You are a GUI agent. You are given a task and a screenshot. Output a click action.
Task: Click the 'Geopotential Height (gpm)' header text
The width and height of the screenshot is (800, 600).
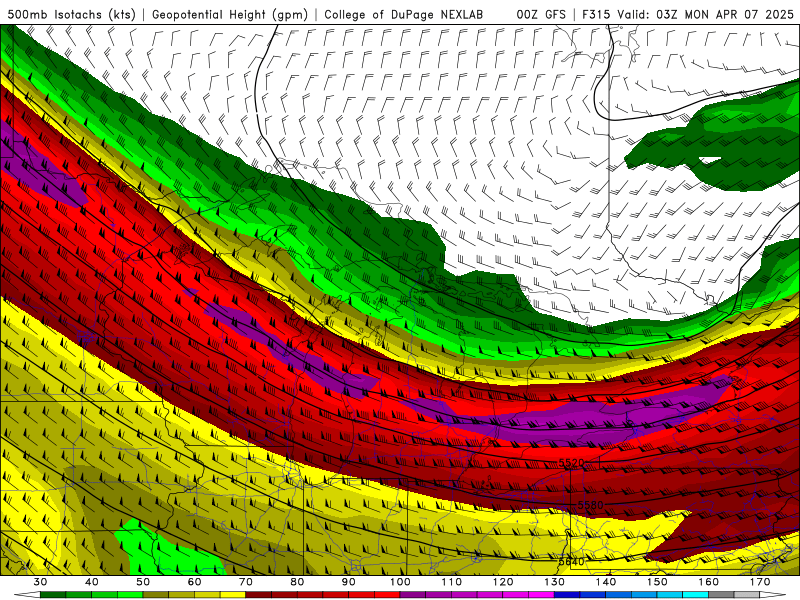point(230,14)
